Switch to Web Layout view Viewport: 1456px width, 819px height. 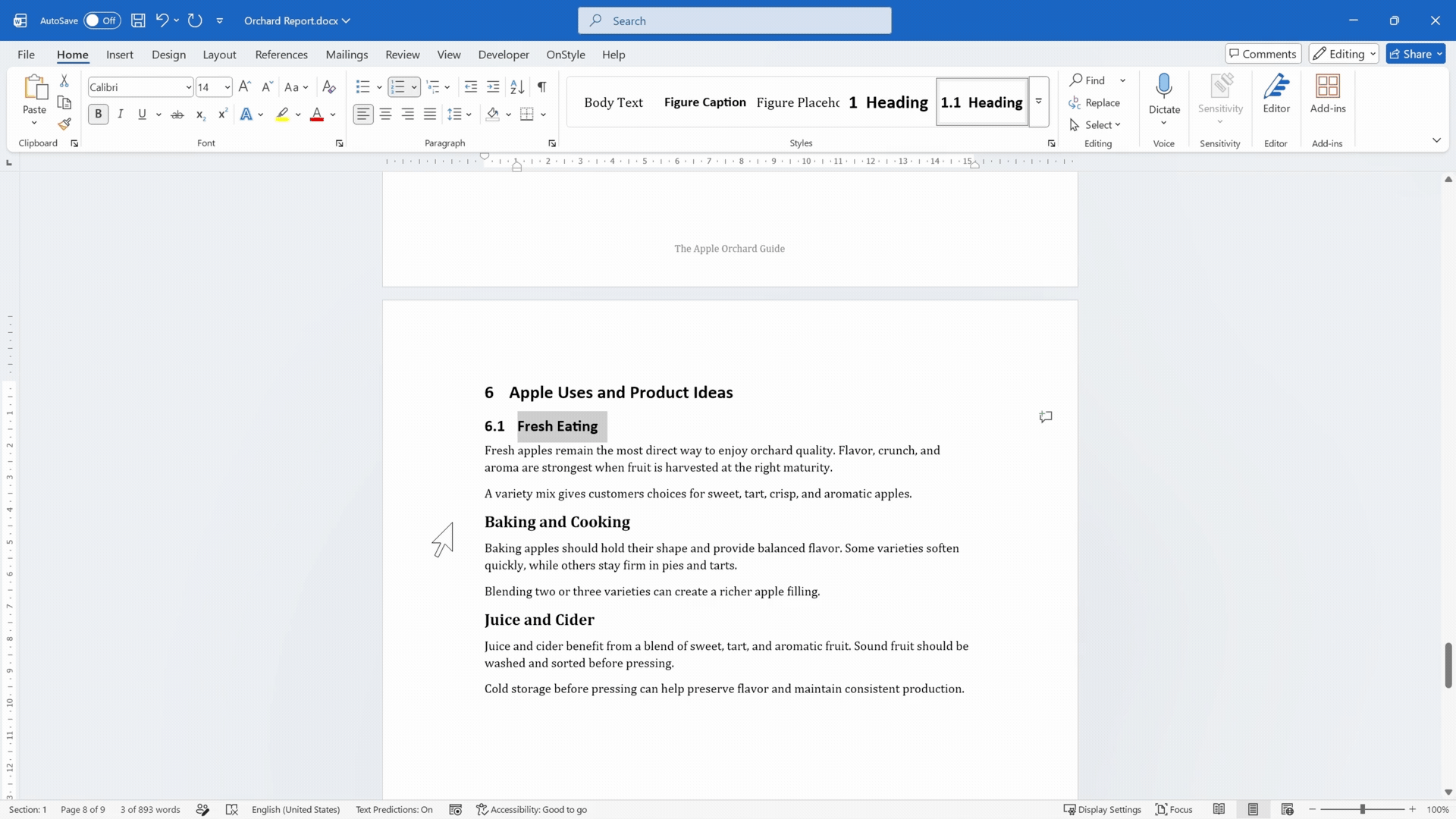(1287, 809)
